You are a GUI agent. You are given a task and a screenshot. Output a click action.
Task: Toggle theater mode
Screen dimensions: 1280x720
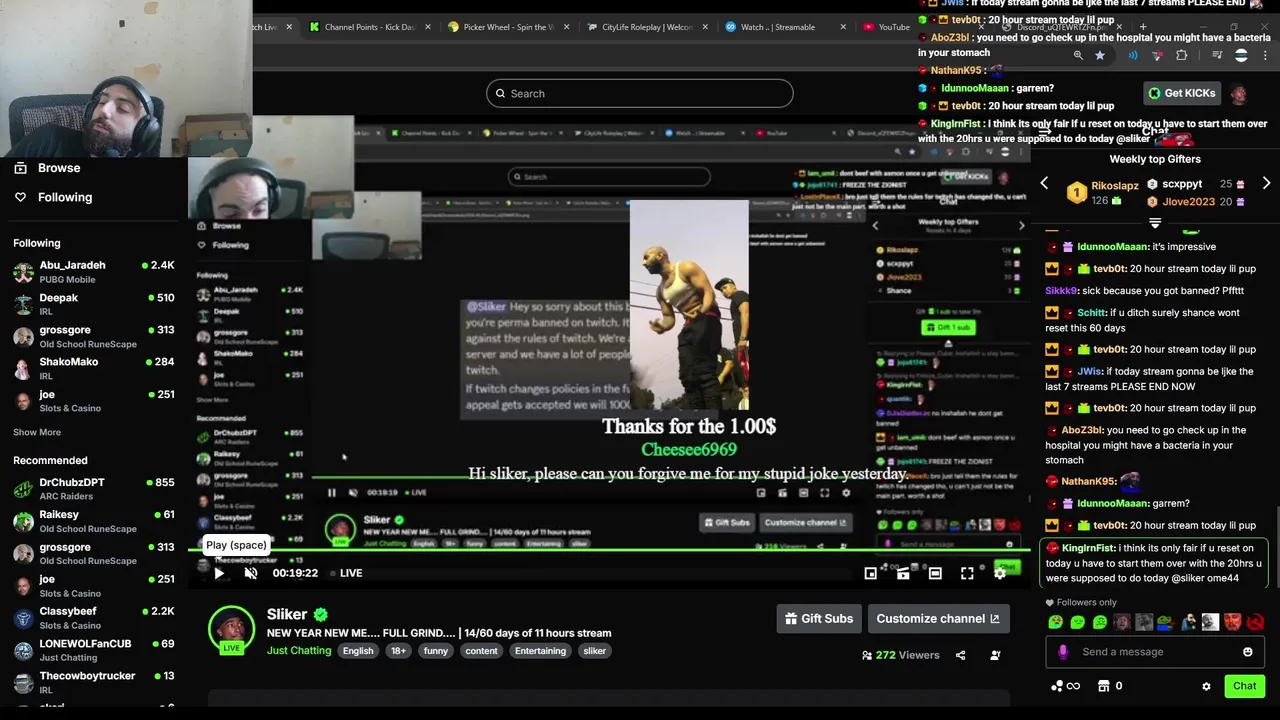[935, 573]
